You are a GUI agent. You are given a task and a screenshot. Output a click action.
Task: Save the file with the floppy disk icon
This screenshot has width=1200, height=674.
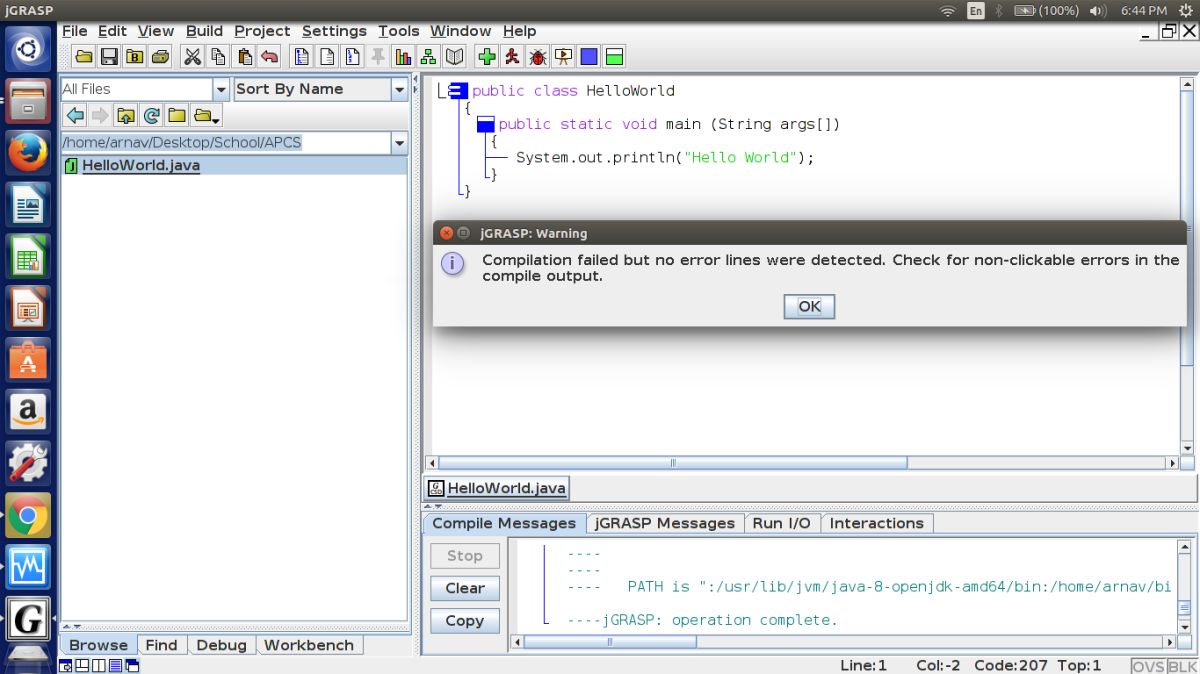[x=110, y=56]
